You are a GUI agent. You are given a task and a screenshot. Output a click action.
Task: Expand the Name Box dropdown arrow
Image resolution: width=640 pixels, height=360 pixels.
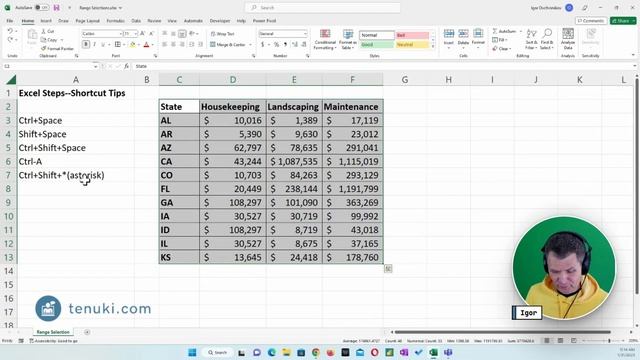coord(95,66)
